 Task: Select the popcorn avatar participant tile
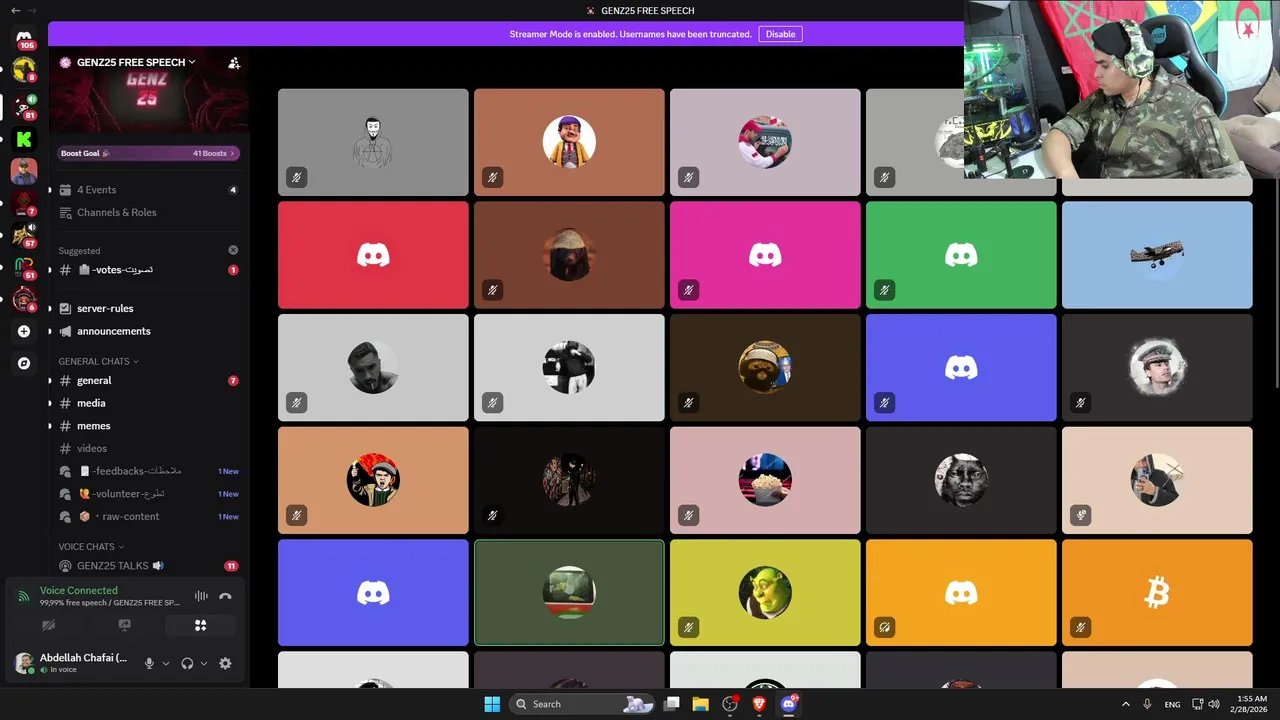point(765,480)
